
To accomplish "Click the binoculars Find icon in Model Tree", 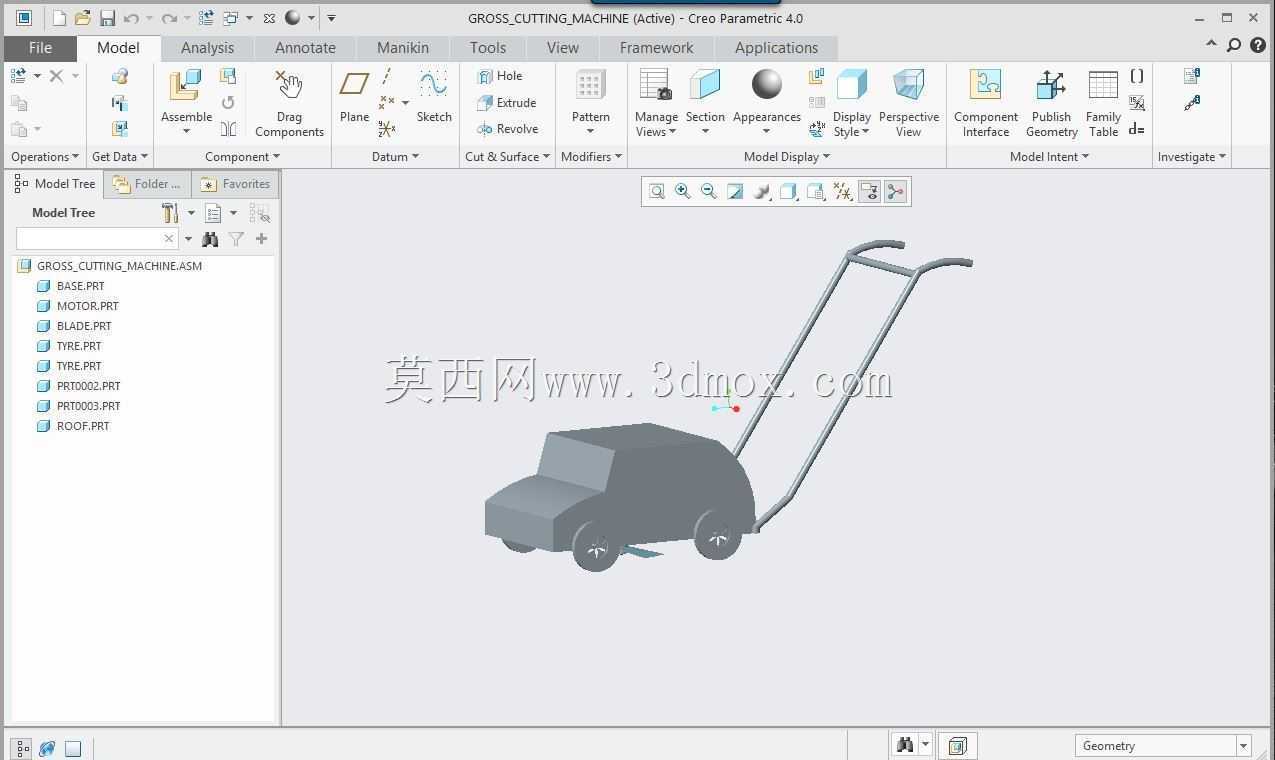I will [210, 239].
